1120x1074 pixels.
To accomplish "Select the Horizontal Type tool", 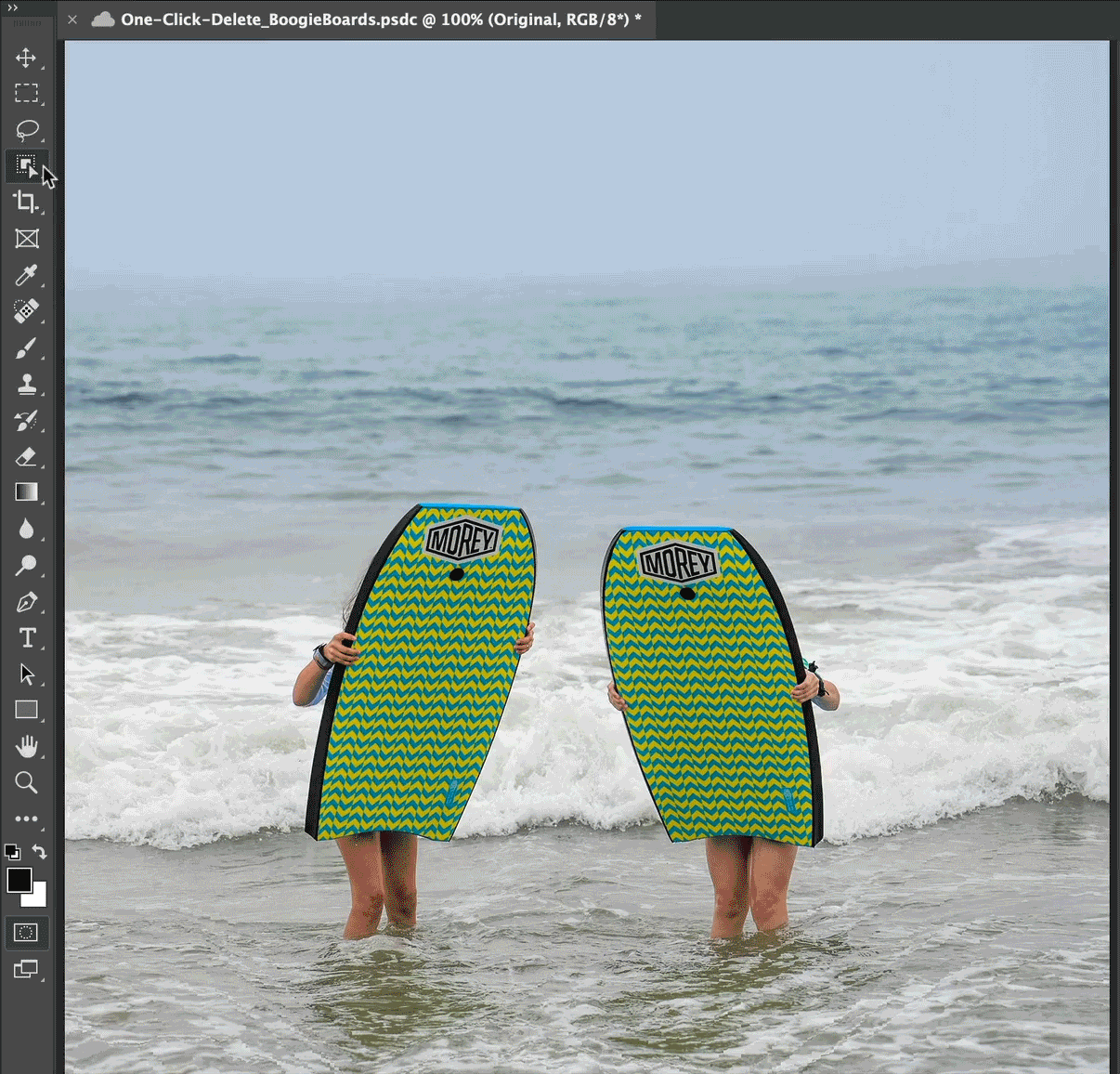I will [27, 638].
